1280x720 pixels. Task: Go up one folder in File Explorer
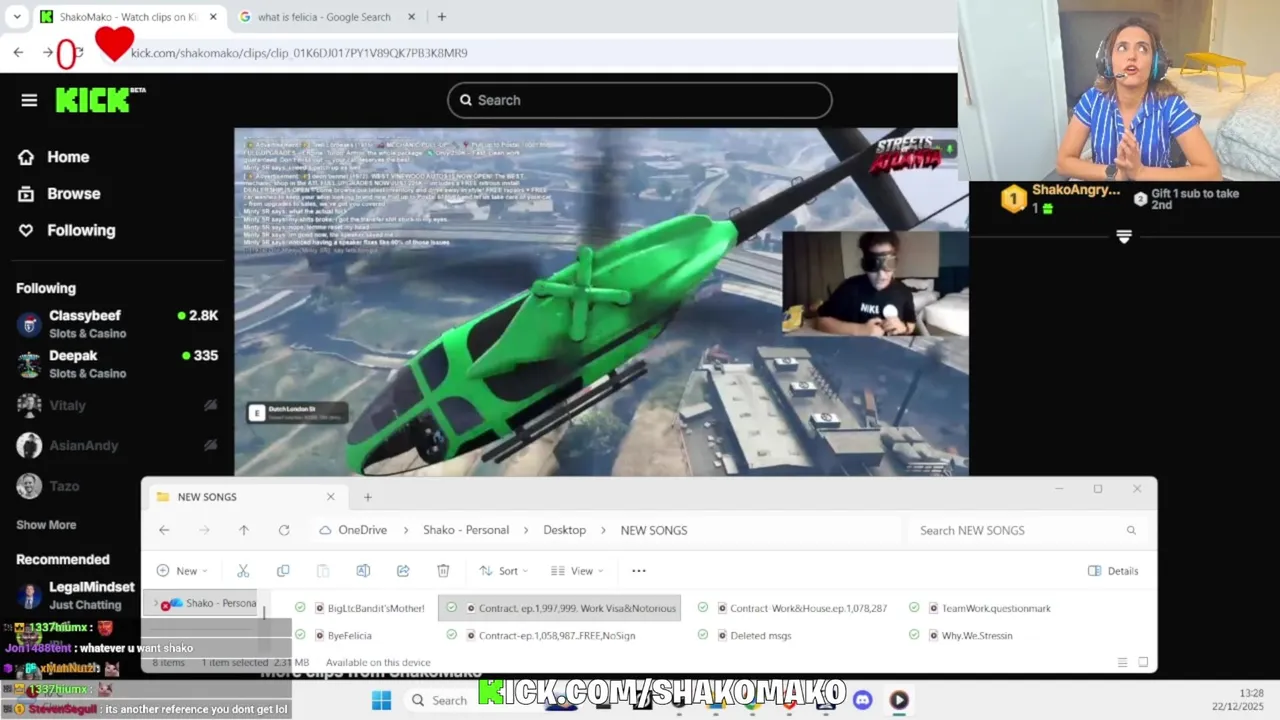[243, 530]
